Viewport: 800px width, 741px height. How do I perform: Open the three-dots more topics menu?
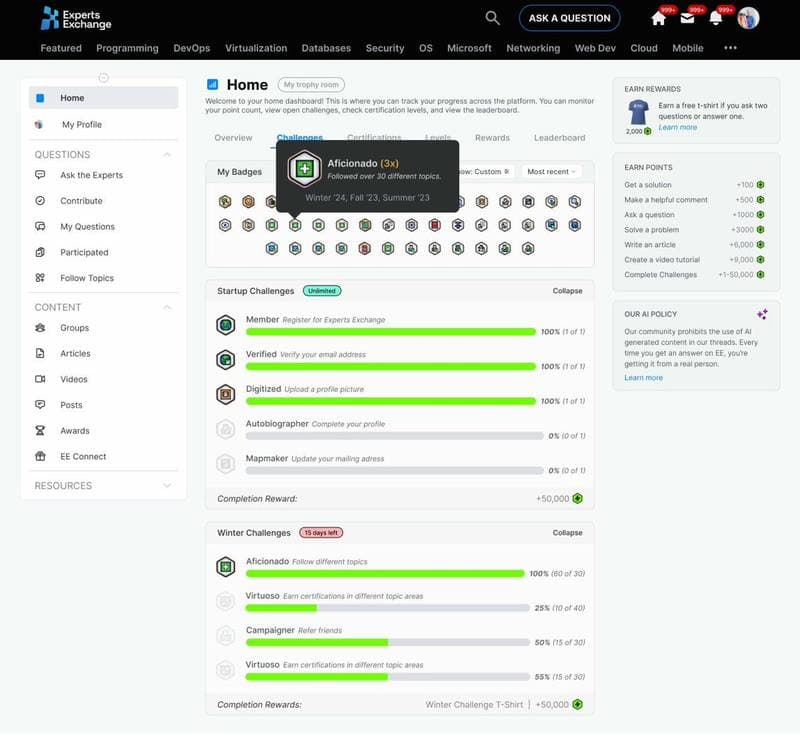[x=730, y=48]
